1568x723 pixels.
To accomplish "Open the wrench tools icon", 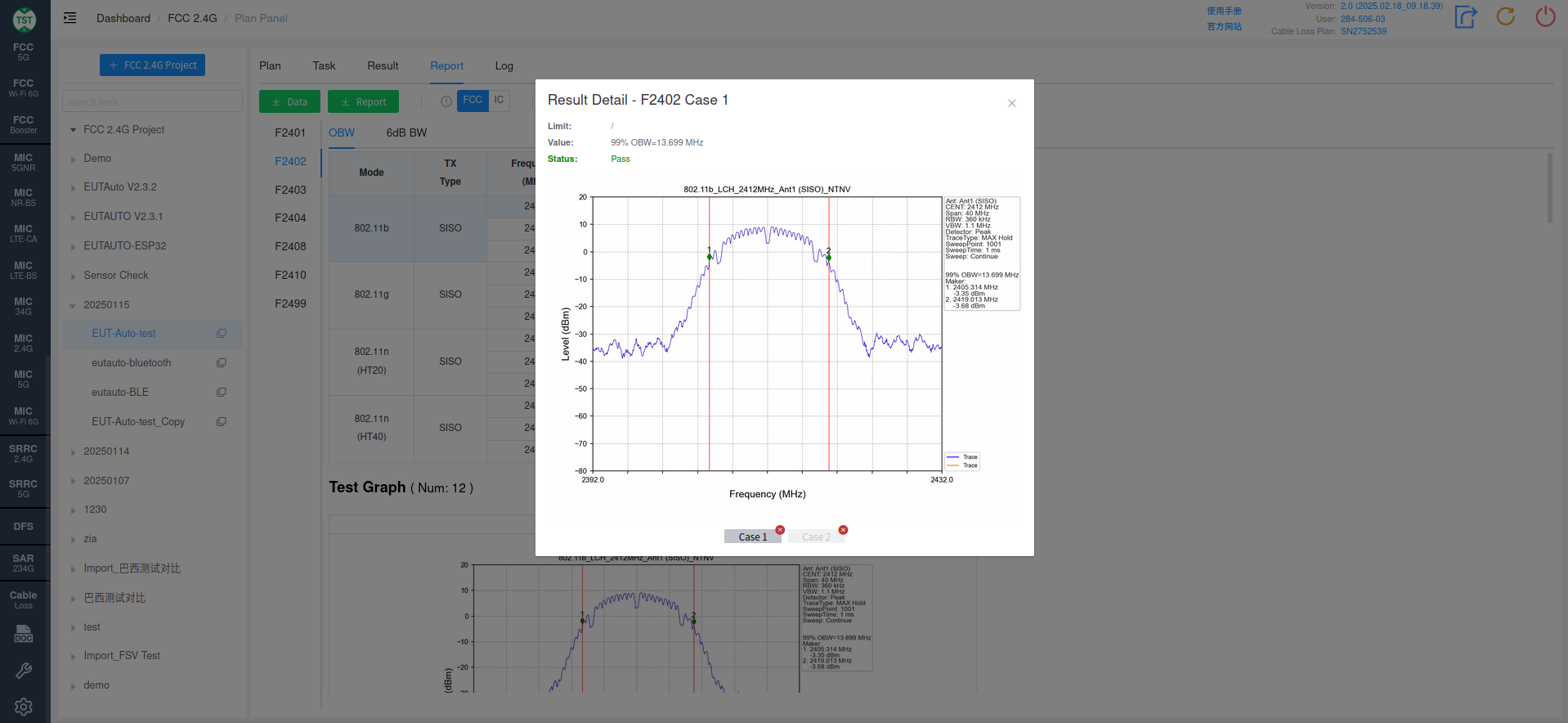I will click(x=24, y=671).
